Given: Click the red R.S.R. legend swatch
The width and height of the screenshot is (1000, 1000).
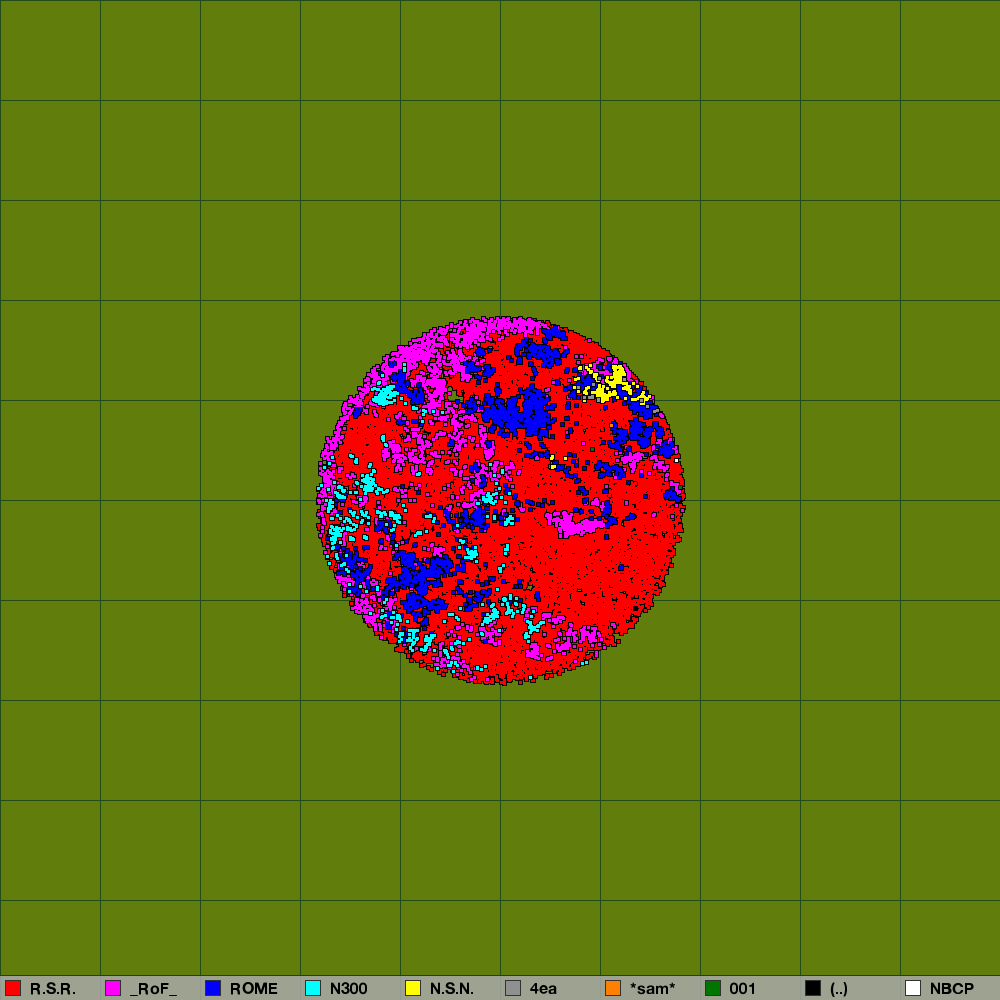Looking at the screenshot, I should pyautogui.click(x=13, y=988).
